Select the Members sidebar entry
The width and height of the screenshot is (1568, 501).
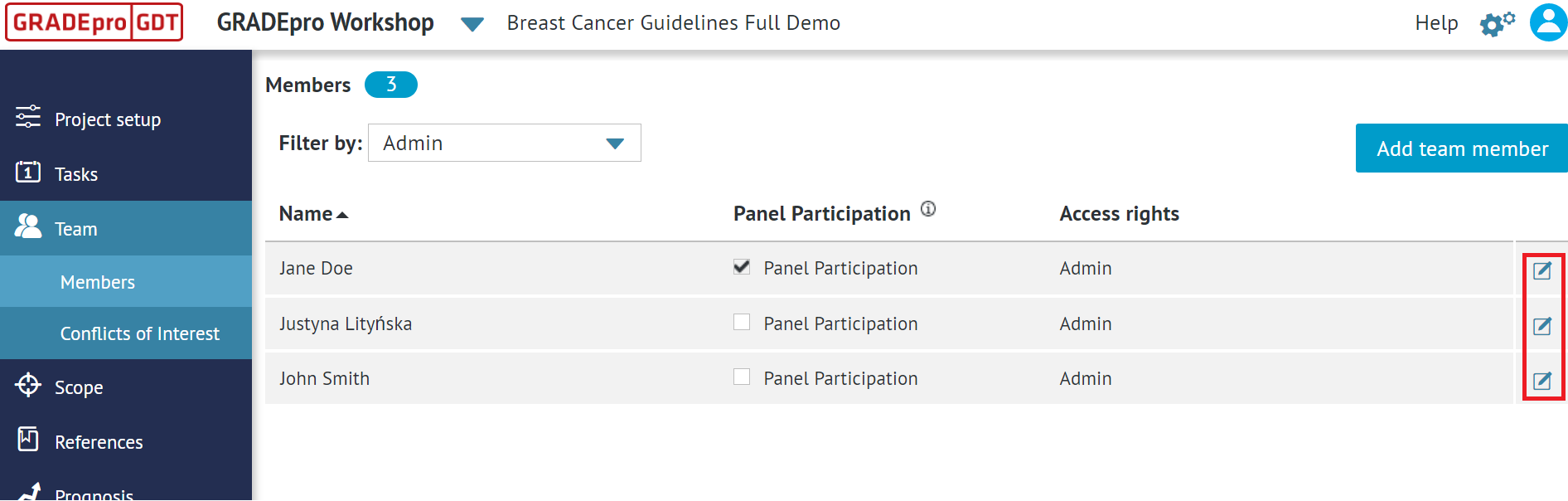pos(97,282)
